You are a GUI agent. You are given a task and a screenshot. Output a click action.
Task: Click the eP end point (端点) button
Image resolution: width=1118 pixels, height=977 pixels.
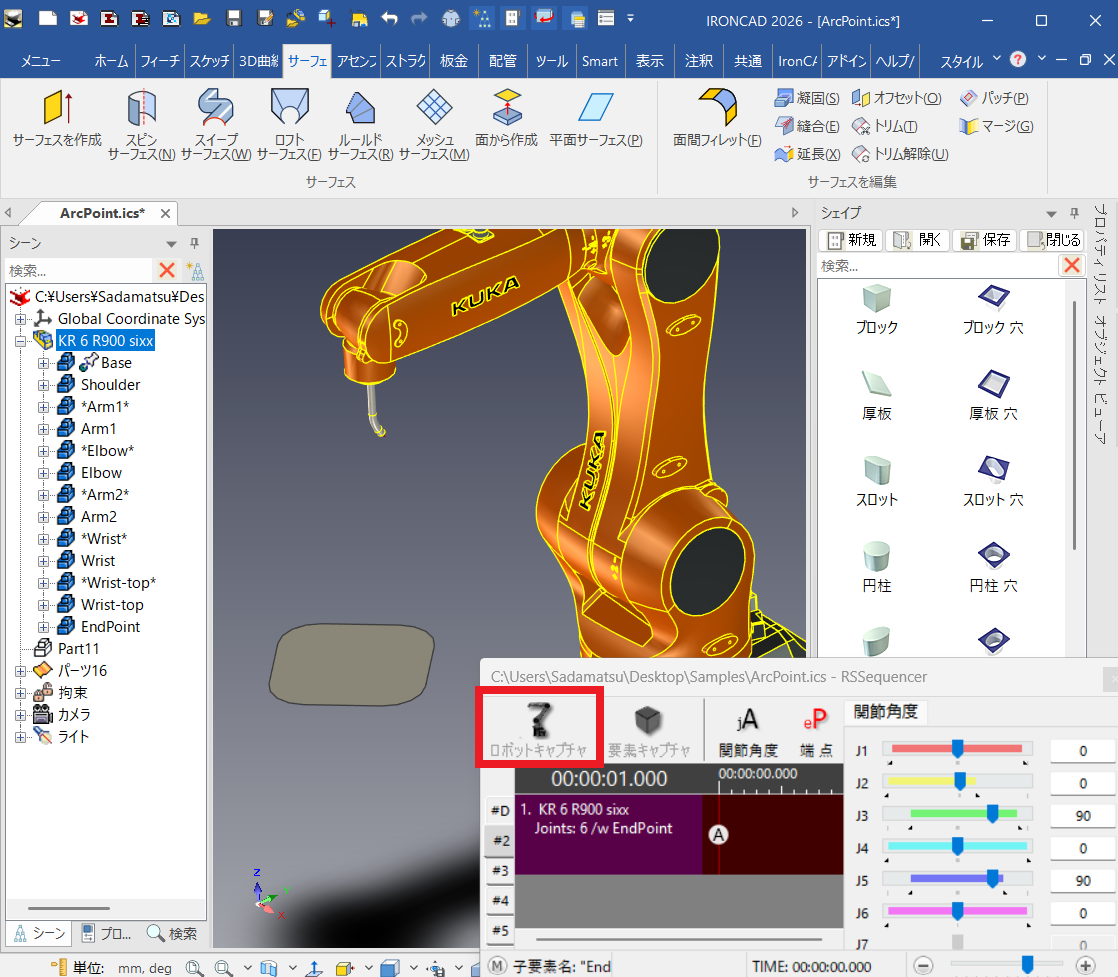click(x=816, y=731)
